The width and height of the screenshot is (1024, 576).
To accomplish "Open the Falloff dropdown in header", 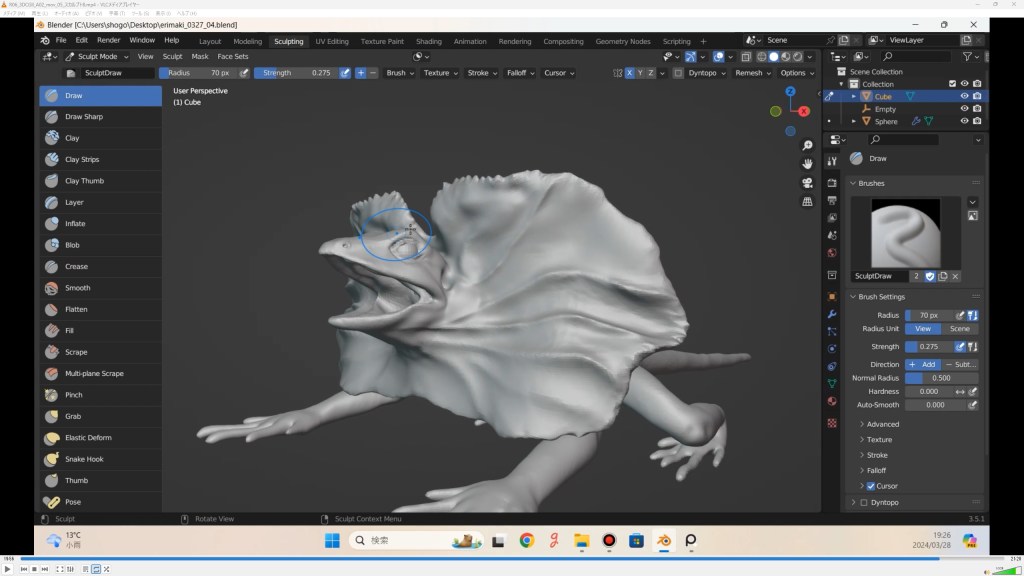I will click(519, 73).
